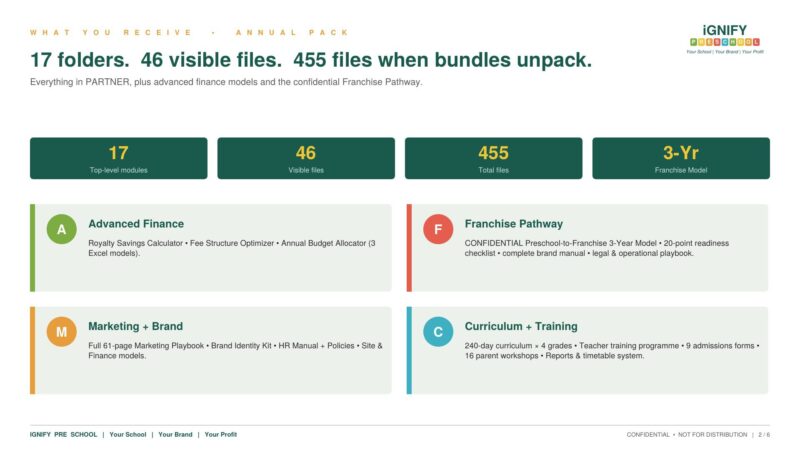This screenshot has height=450, width=800.
Task: Click the Advanced Finance heading
Action: tap(136, 224)
